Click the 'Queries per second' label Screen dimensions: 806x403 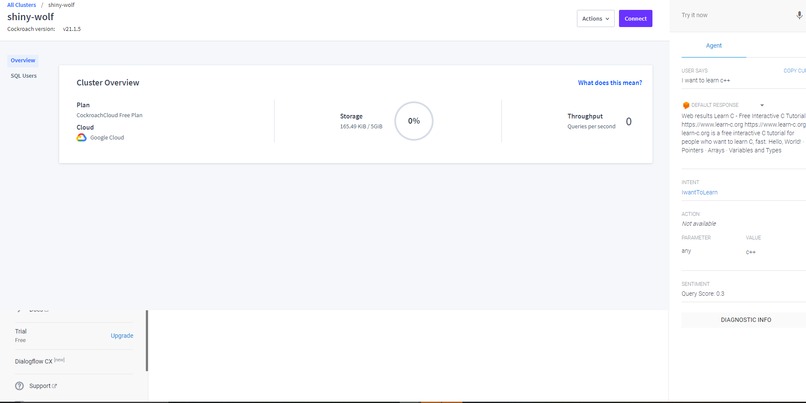pyautogui.click(x=591, y=126)
